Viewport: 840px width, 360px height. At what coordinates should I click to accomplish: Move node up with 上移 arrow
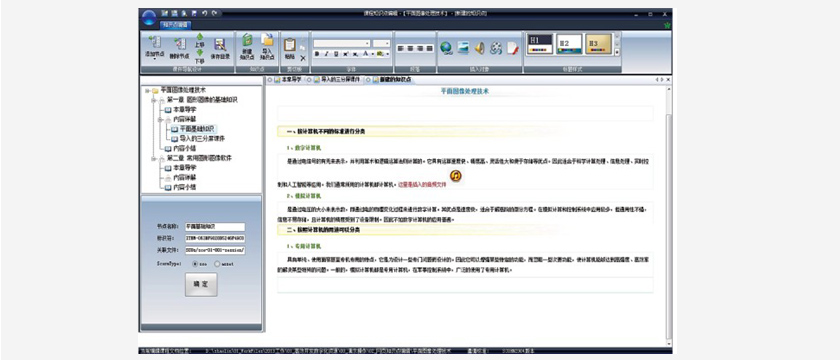pyautogui.click(x=199, y=38)
